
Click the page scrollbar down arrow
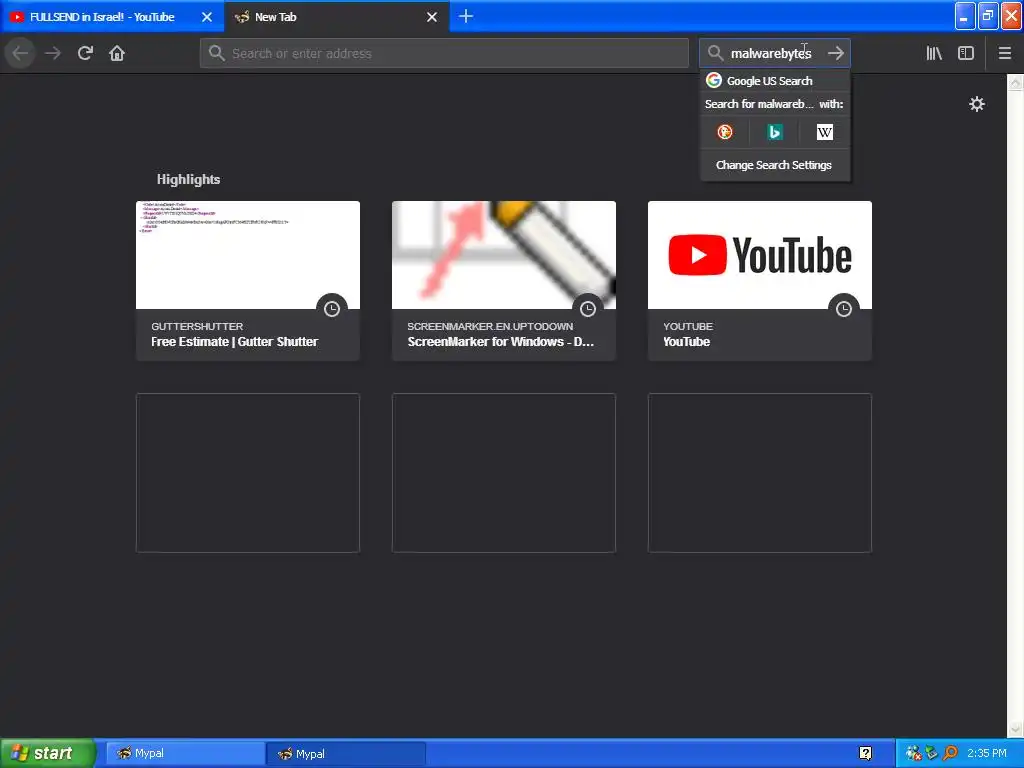(1016, 728)
